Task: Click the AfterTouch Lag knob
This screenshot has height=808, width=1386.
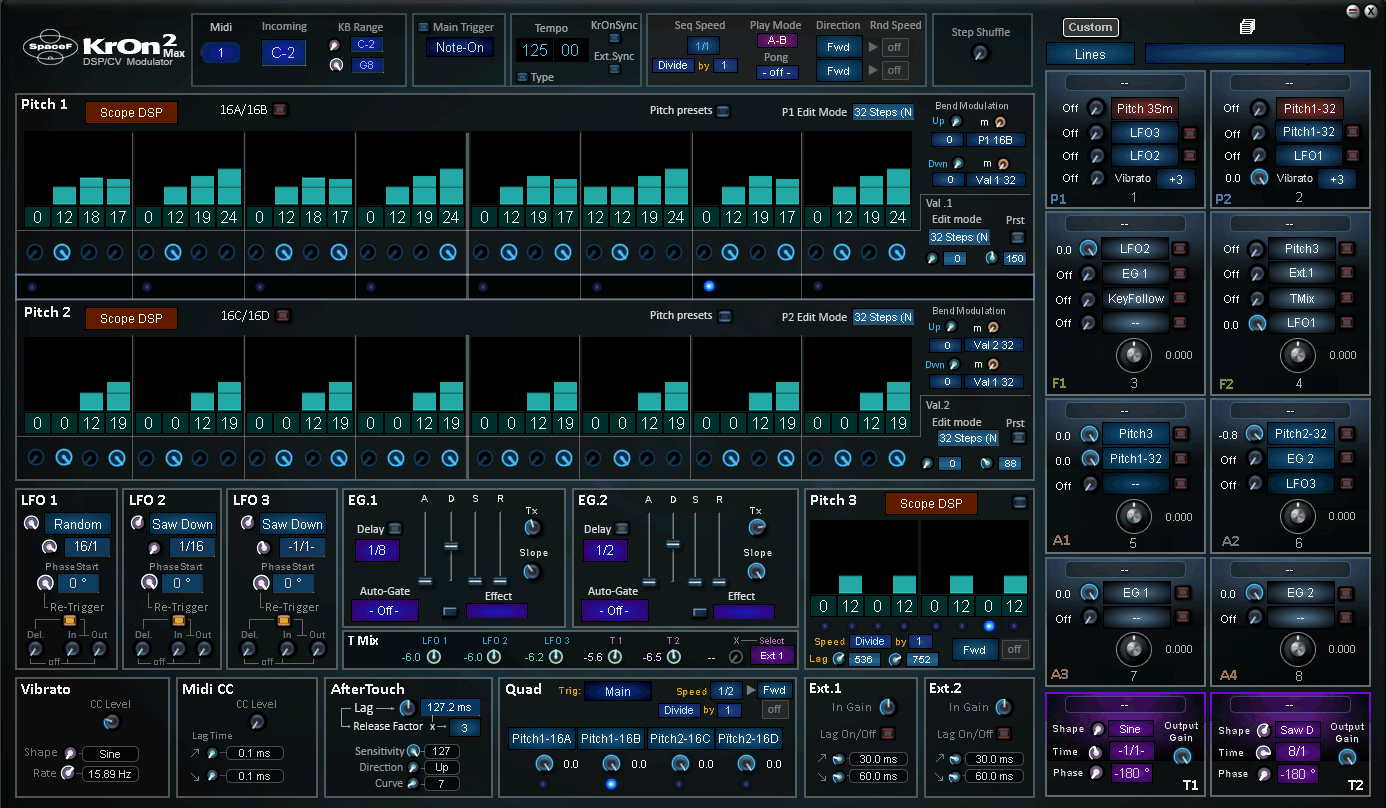Action: [x=408, y=708]
